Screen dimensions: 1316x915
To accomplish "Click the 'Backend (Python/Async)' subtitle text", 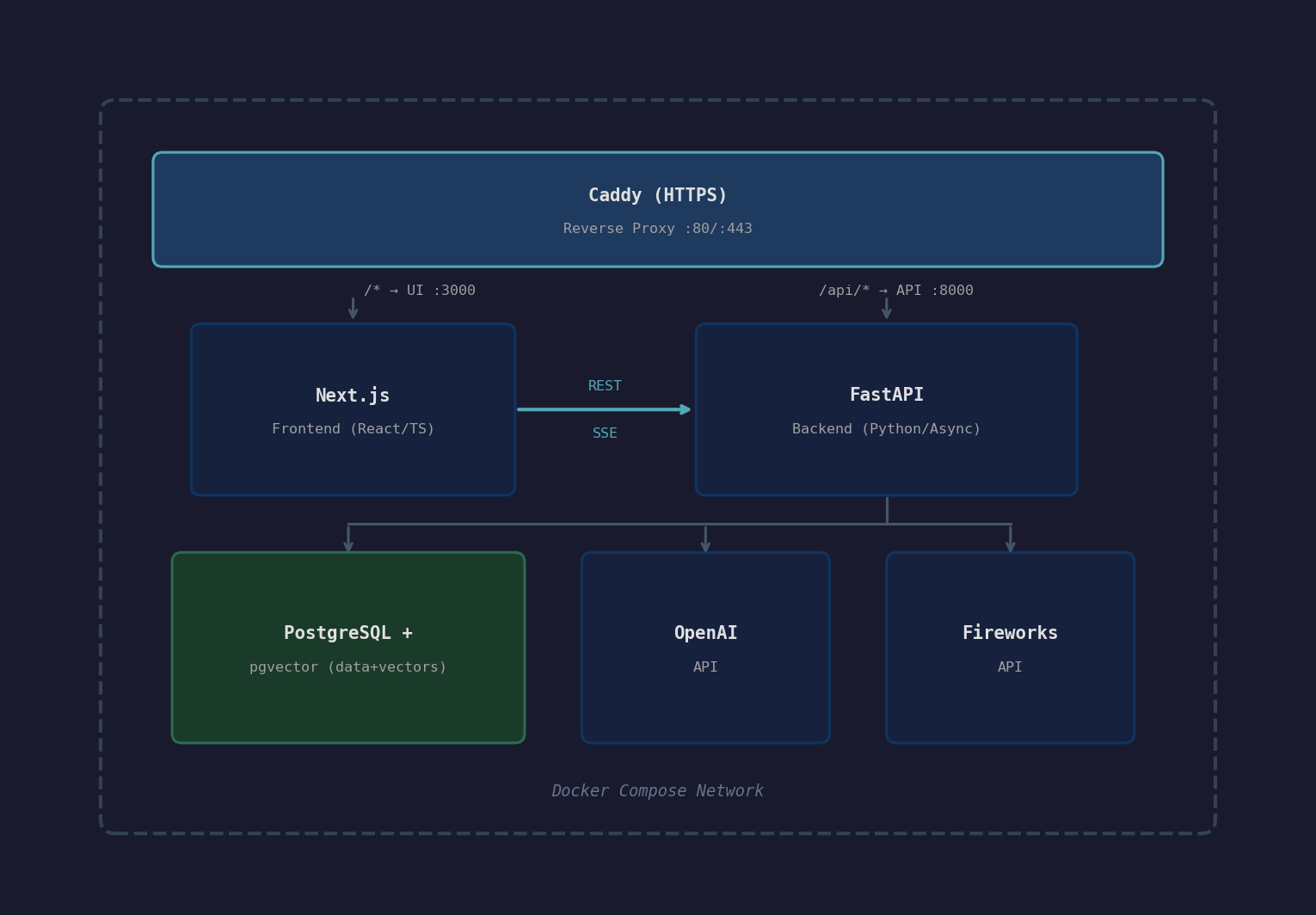I will [x=886, y=428].
